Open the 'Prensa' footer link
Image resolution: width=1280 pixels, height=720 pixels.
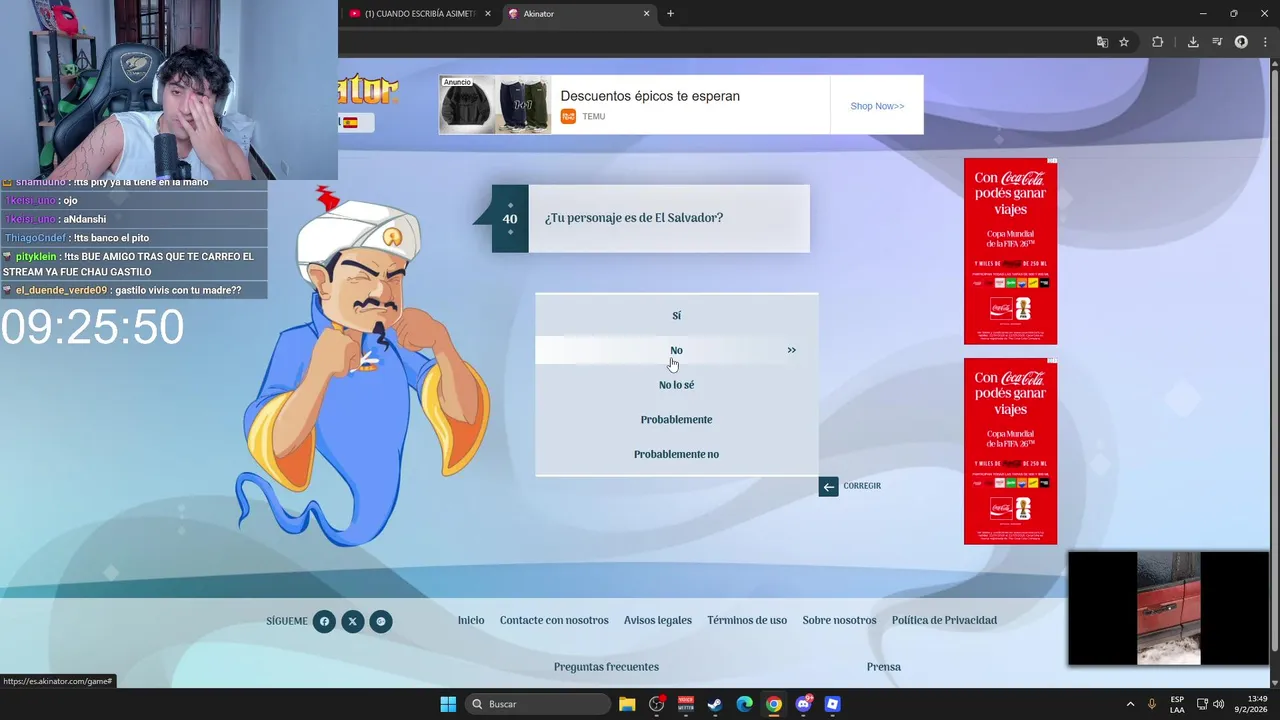click(x=884, y=667)
